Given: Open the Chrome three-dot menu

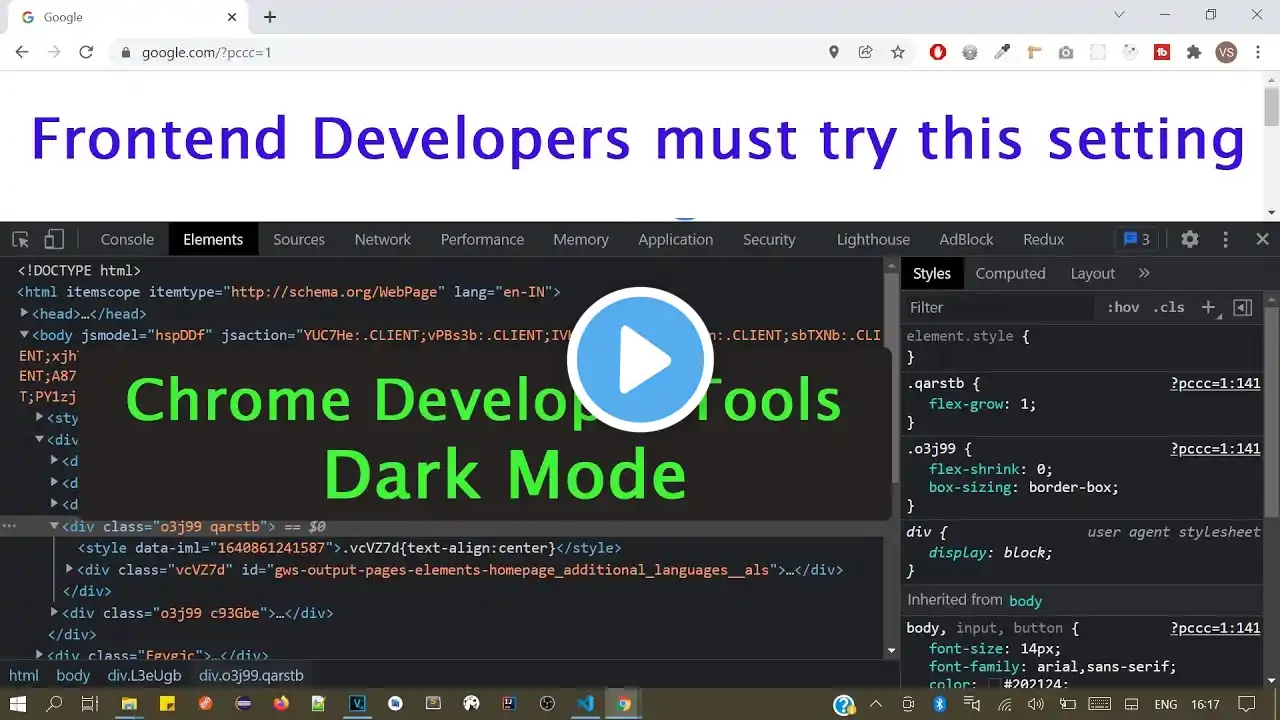Looking at the screenshot, I should [x=1258, y=52].
